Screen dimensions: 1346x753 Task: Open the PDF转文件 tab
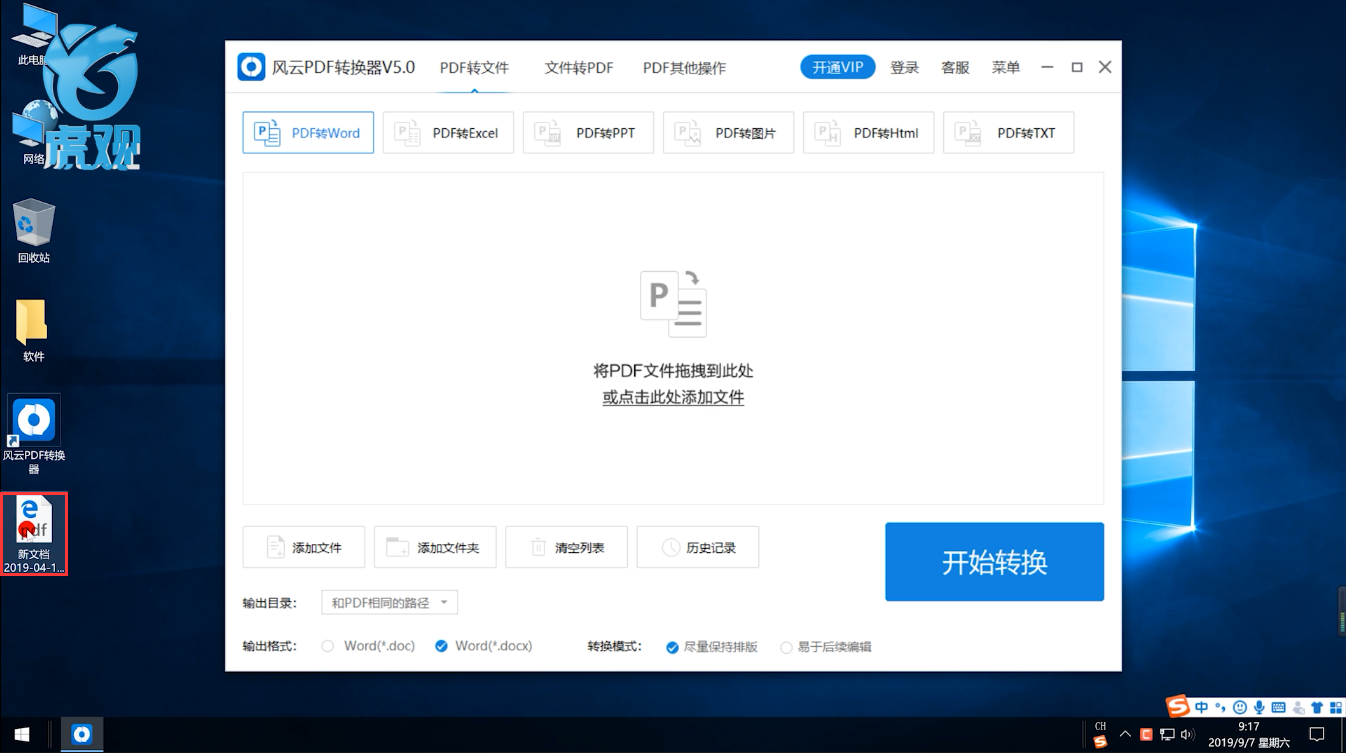point(474,68)
